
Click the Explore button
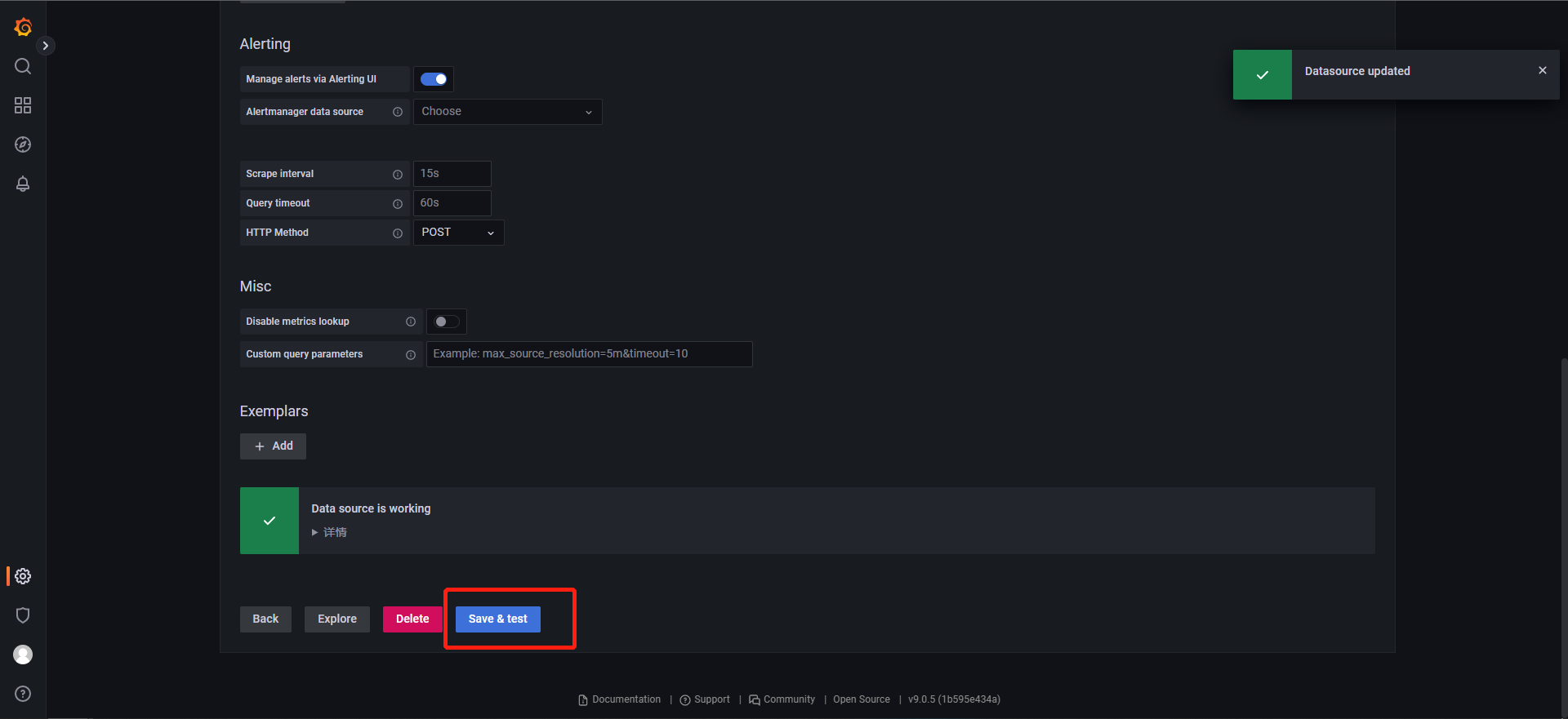click(337, 619)
